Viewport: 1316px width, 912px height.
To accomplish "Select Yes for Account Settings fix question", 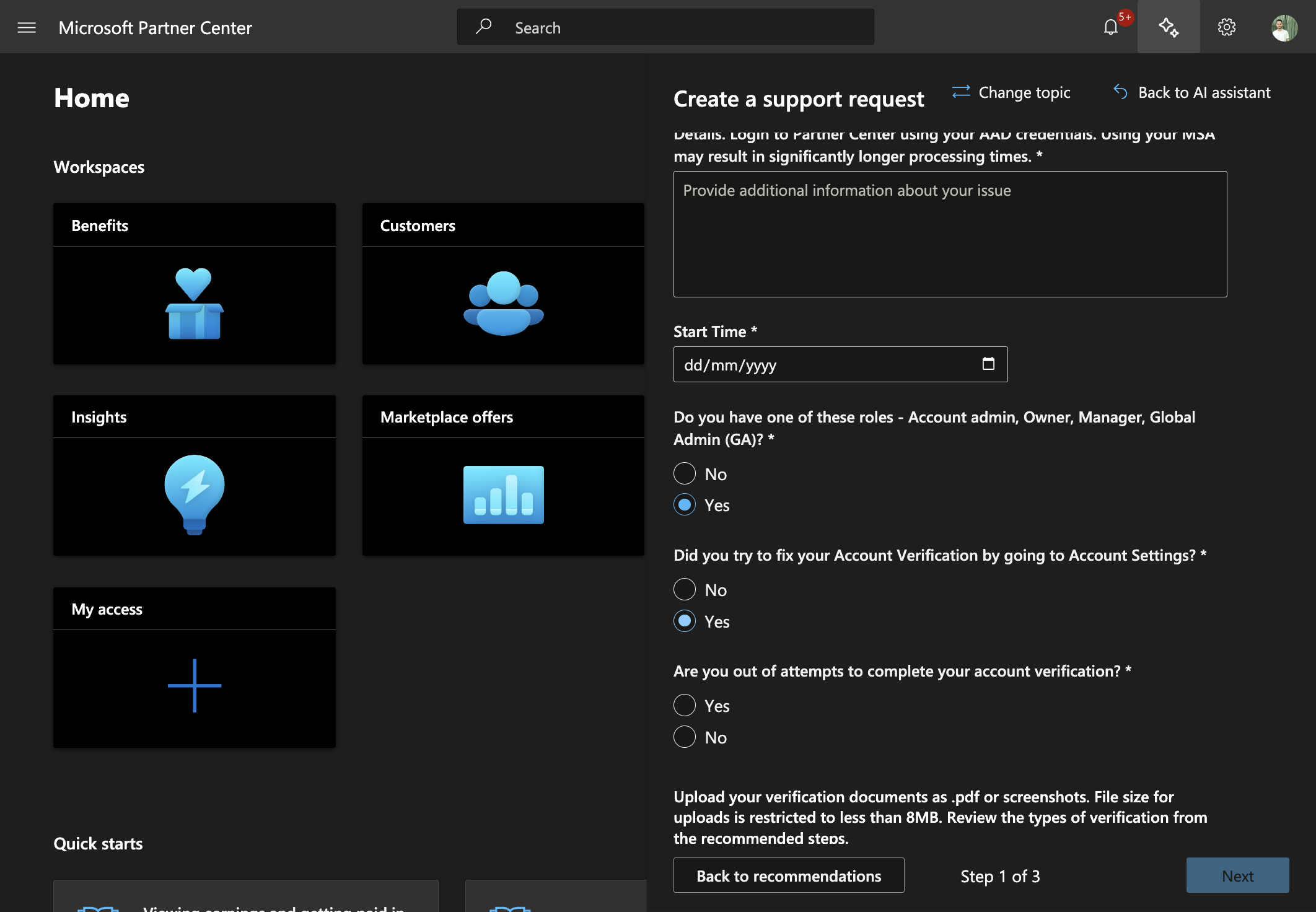I will click(685, 621).
